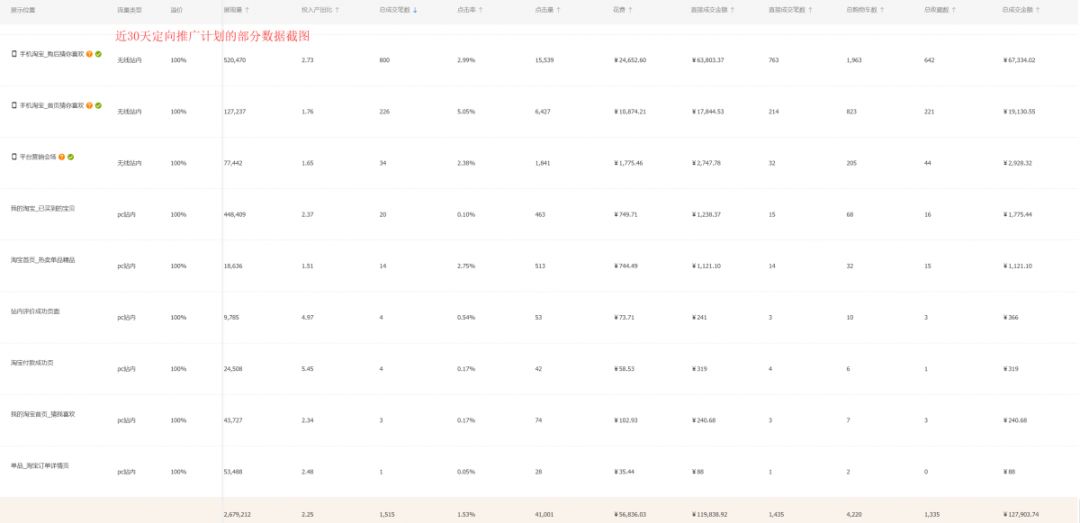1080x523 pixels.
Task: Click impressions value 520,470
Action: click(x=235, y=60)
